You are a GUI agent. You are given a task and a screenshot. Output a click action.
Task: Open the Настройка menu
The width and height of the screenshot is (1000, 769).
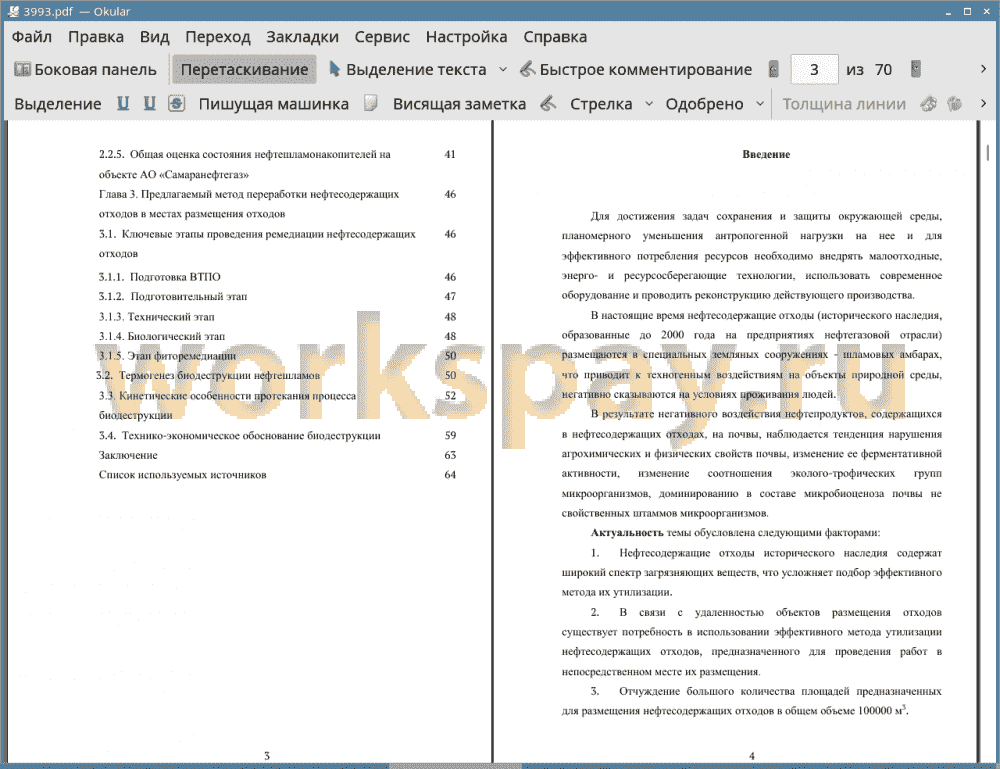click(466, 37)
